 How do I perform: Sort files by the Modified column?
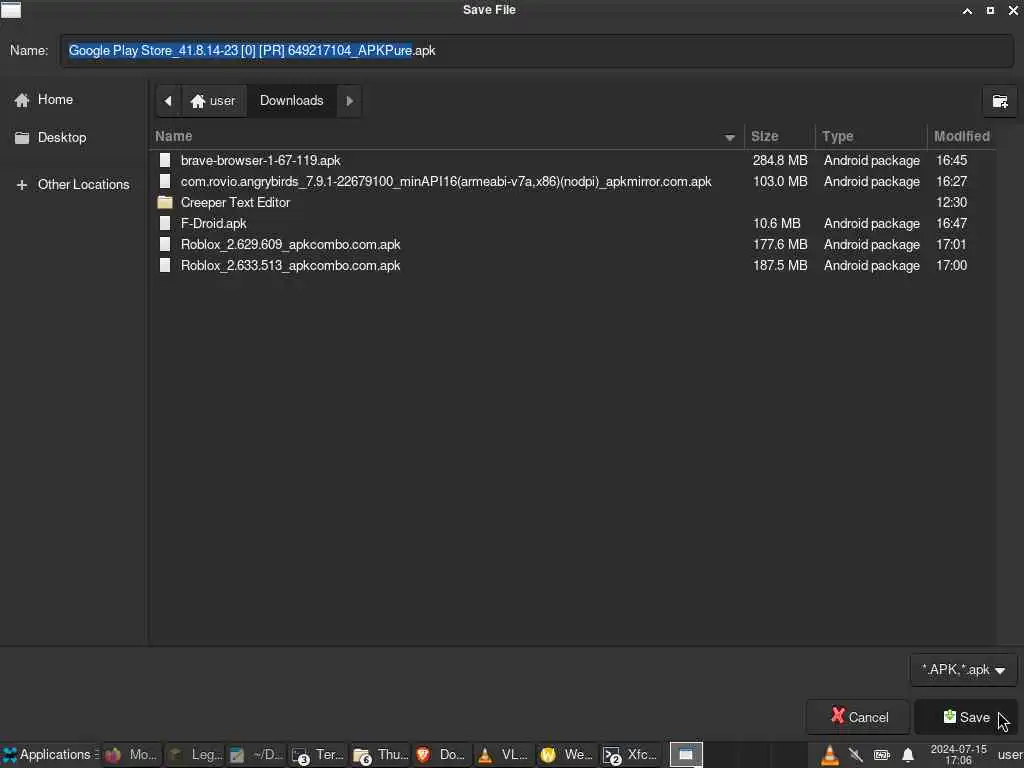point(961,136)
